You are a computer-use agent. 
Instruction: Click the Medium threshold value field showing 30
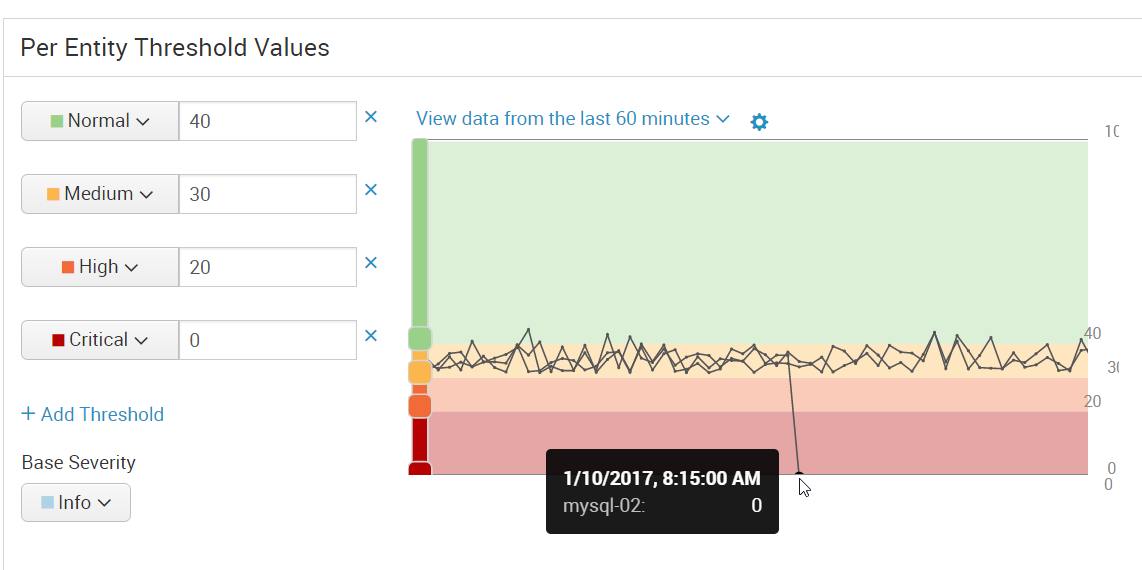(x=267, y=194)
